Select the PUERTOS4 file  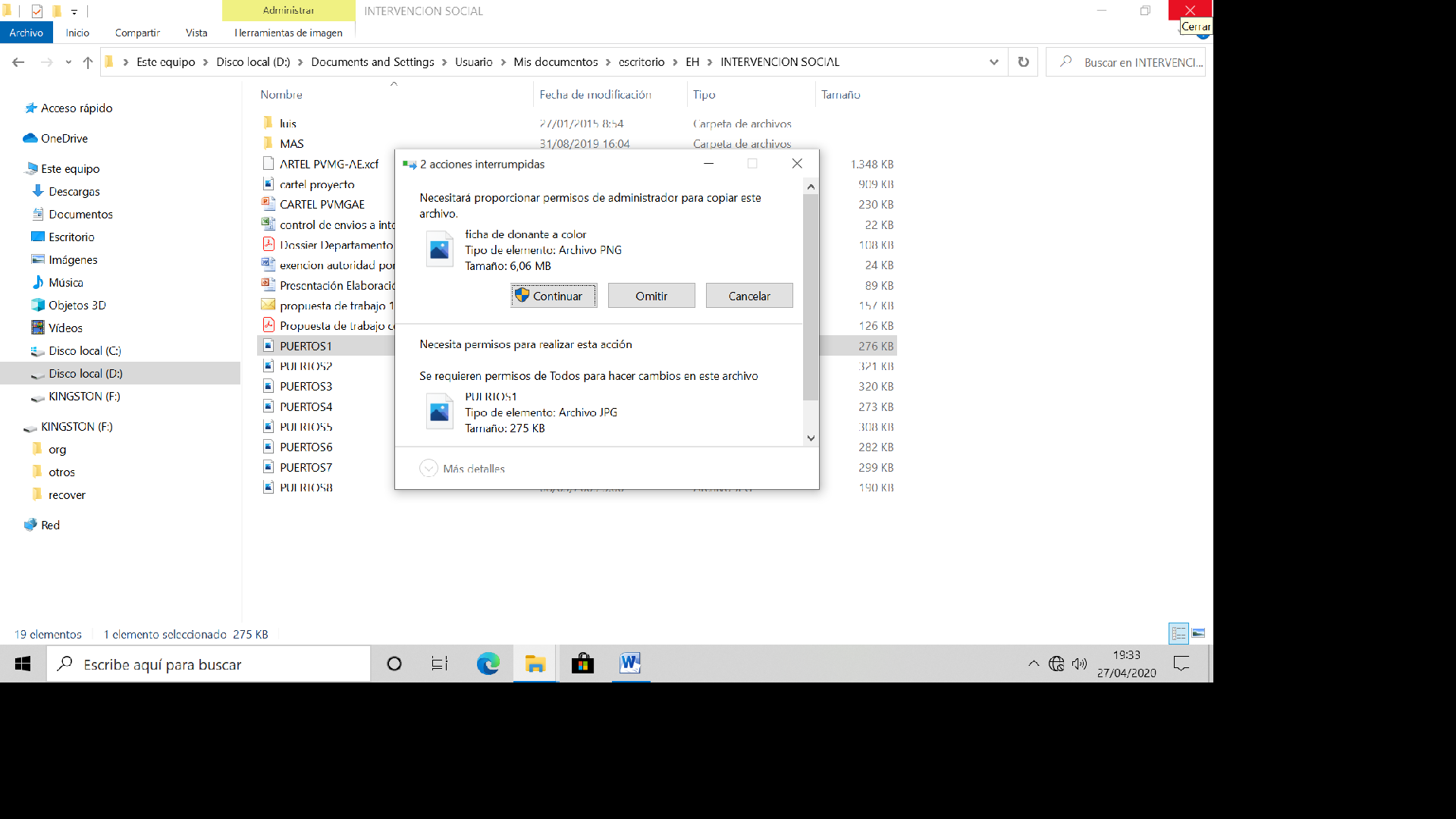coord(306,407)
